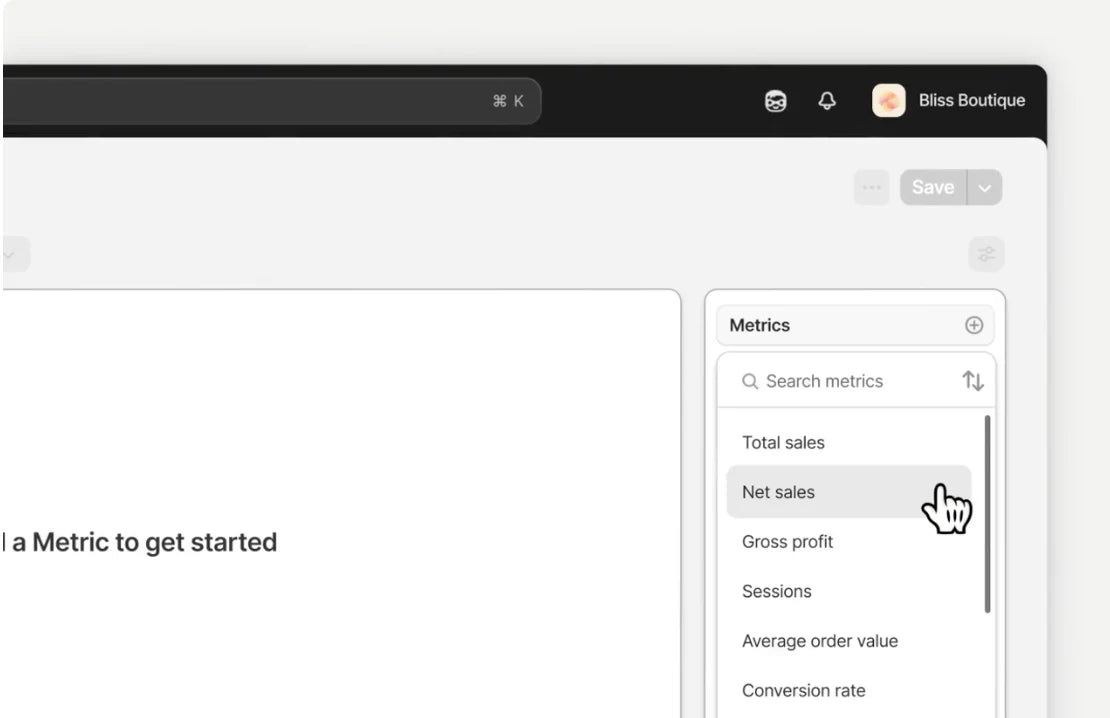Select the Gross profit metric
Image resolution: width=1110 pixels, height=718 pixels.
click(x=788, y=542)
